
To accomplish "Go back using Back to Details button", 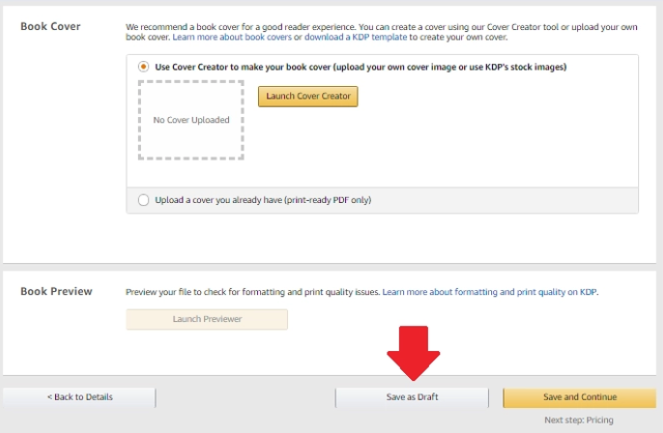I will pyautogui.click(x=80, y=397).
